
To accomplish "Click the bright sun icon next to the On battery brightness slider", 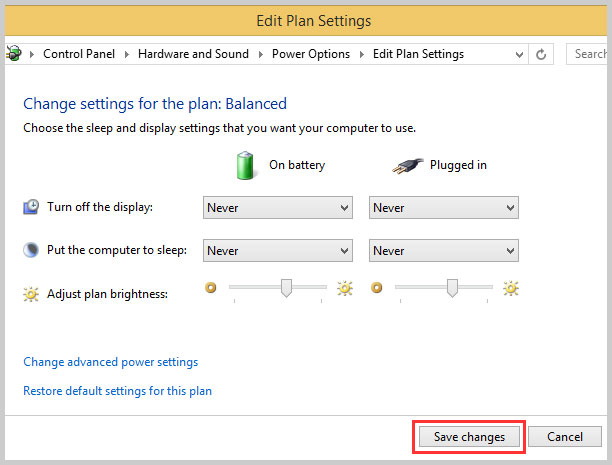I will point(345,288).
